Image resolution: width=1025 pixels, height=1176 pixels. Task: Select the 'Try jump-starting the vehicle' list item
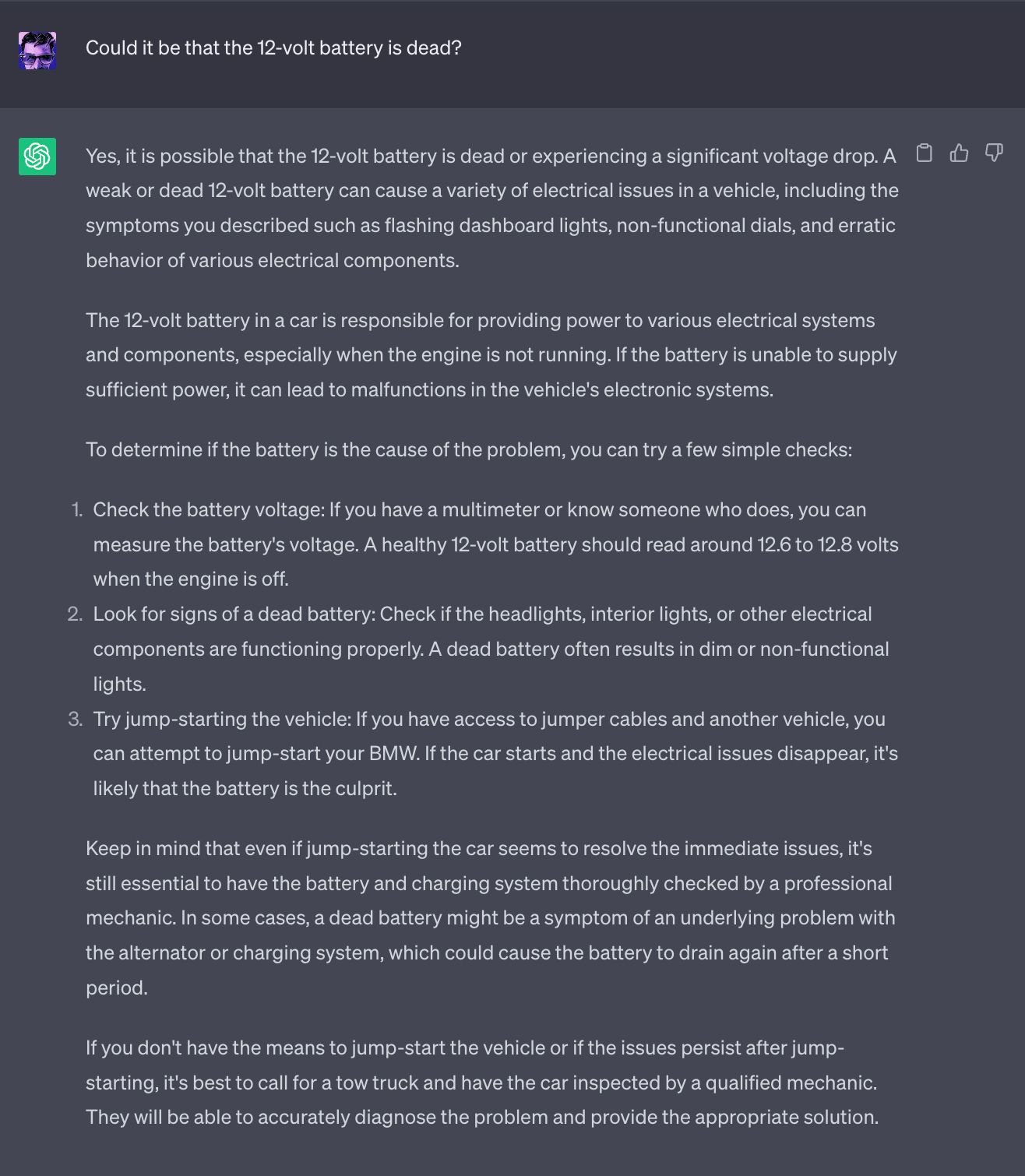495,754
